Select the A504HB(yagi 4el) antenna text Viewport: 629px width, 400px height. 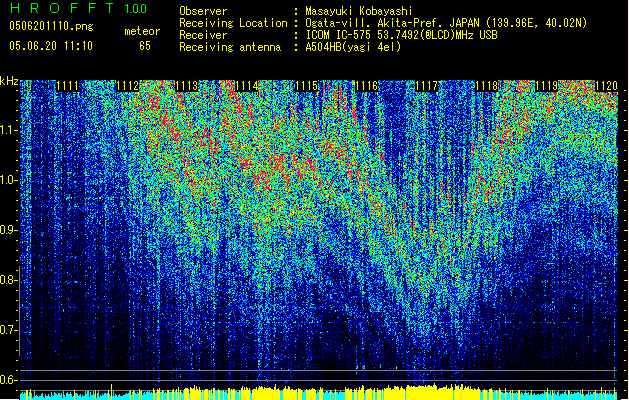(x=353, y=47)
